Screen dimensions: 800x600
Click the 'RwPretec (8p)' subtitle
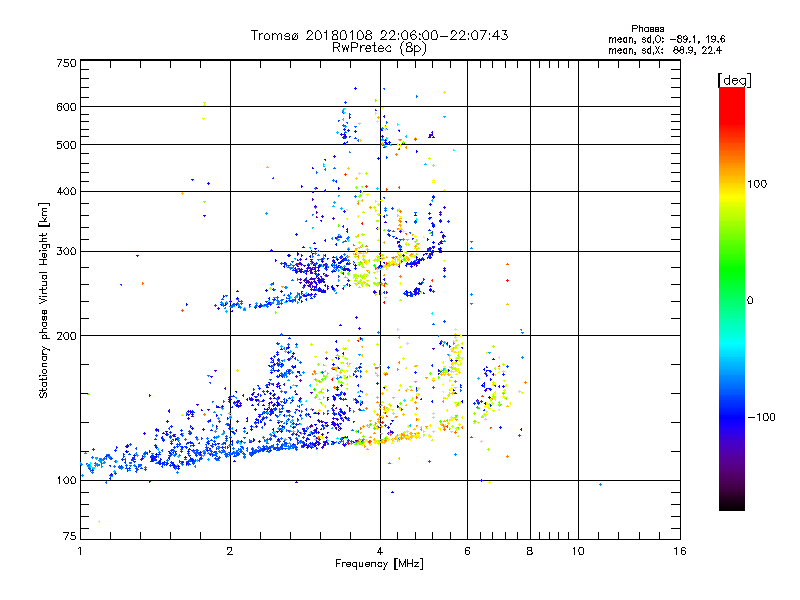[x=379, y=48]
